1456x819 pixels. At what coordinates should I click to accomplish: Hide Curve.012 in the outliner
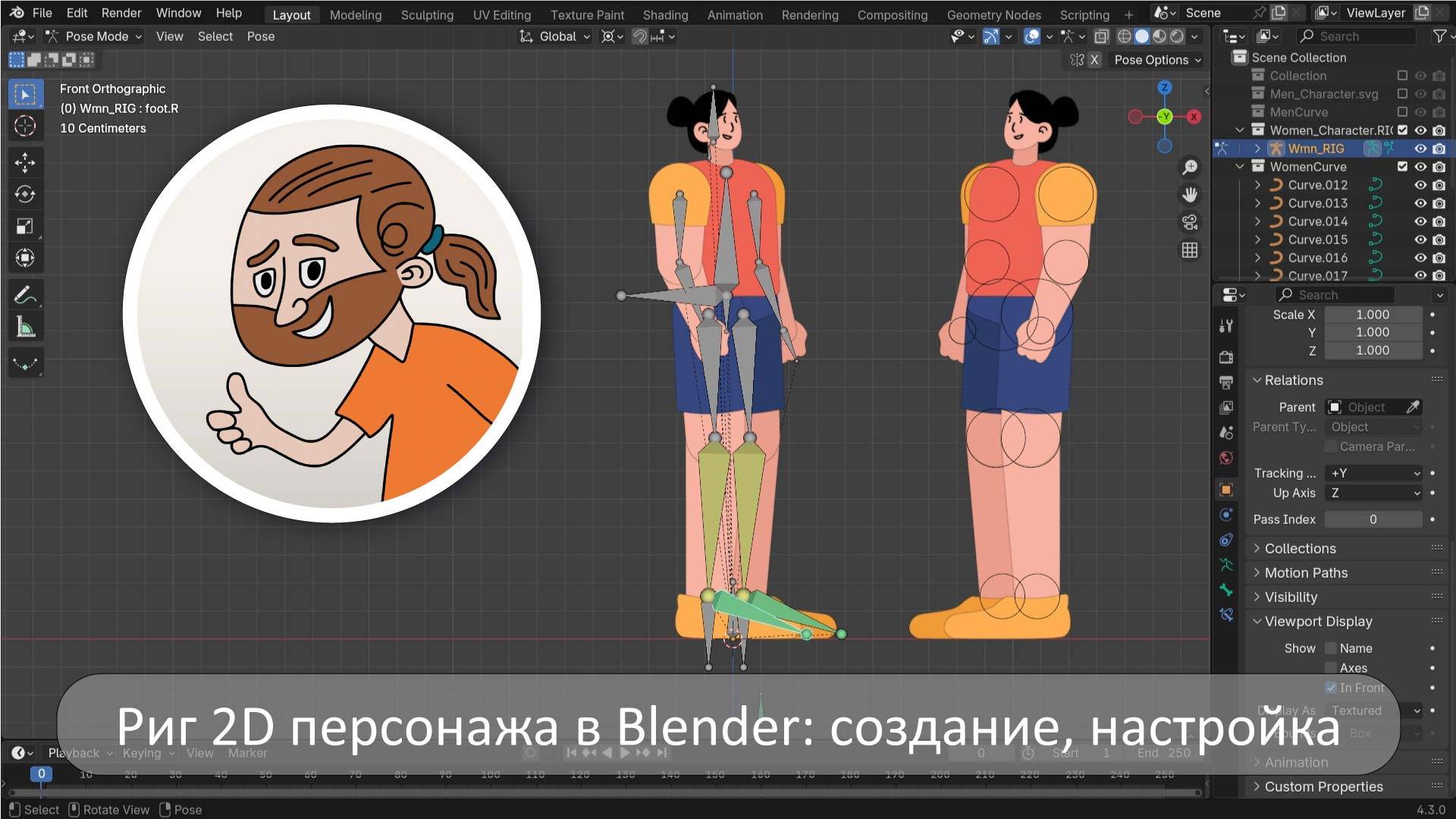pyautogui.click(x=1421, y=184)
